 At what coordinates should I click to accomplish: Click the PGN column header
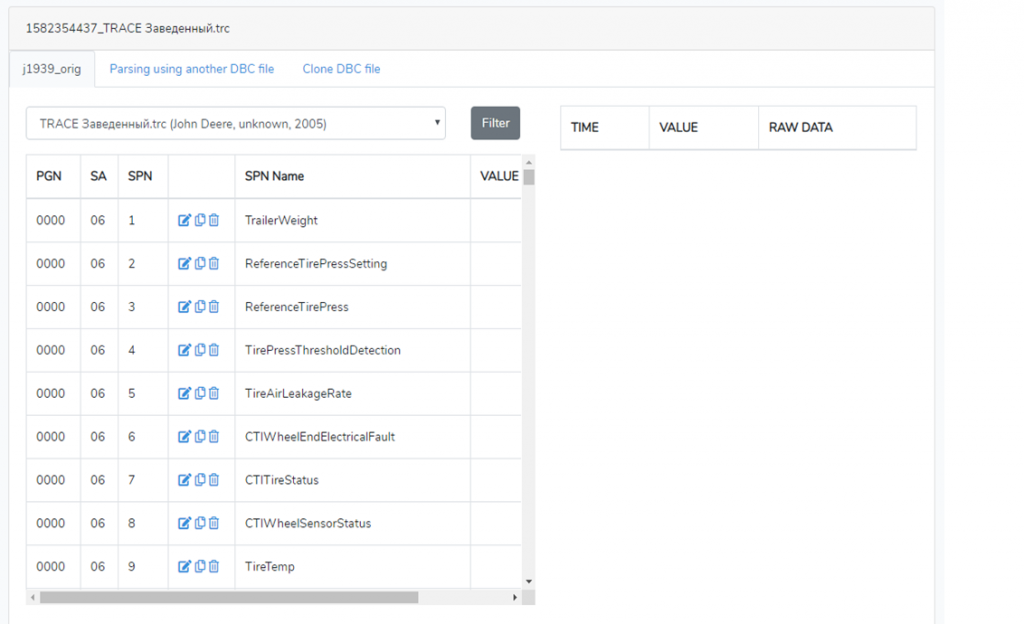point(49,176)
